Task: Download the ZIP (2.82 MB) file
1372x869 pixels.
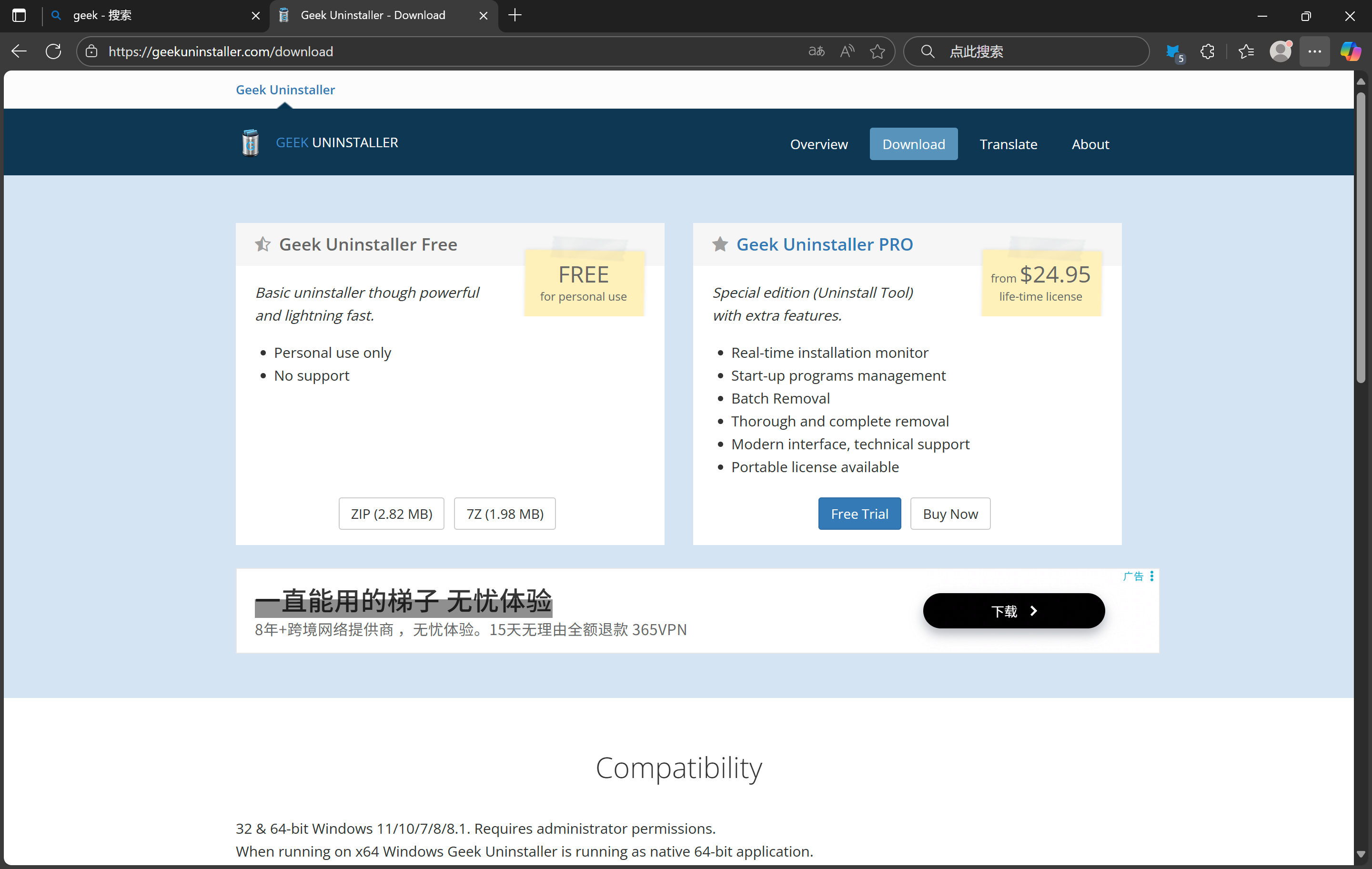Action: (x=391, y=514)
